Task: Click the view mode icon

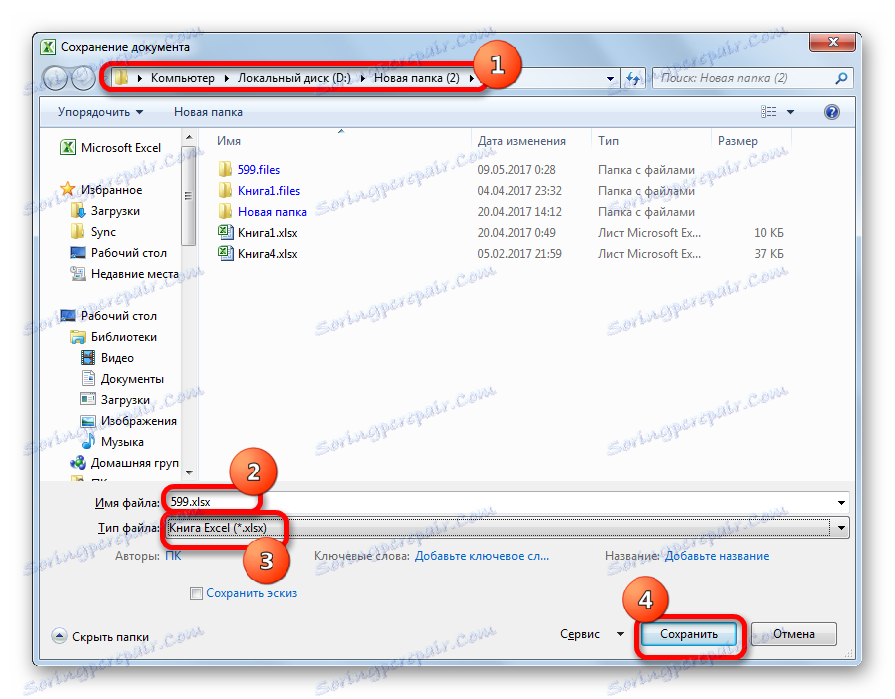Action: coord(768,112)
